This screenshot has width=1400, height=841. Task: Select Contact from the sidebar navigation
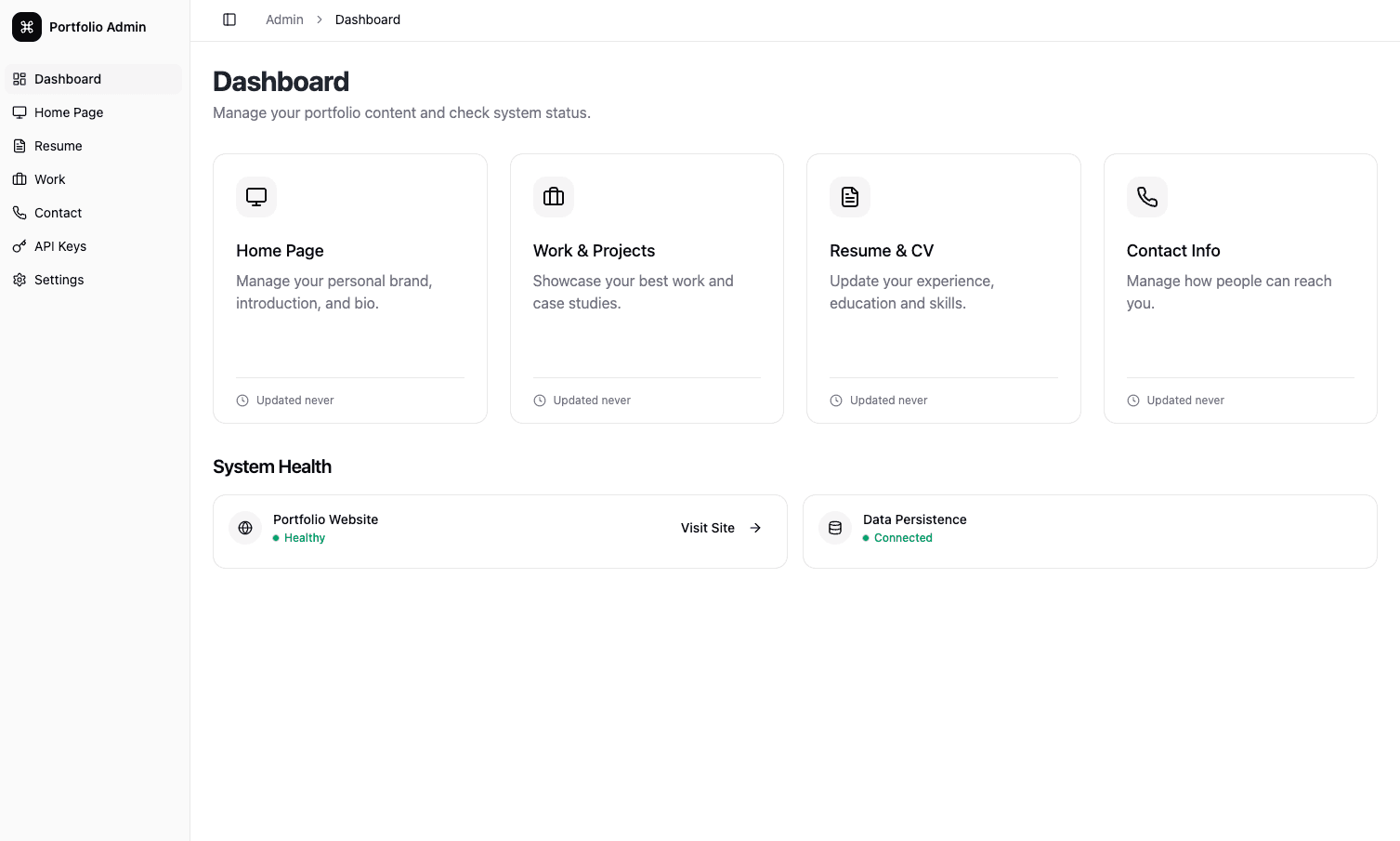pos(58,212)
